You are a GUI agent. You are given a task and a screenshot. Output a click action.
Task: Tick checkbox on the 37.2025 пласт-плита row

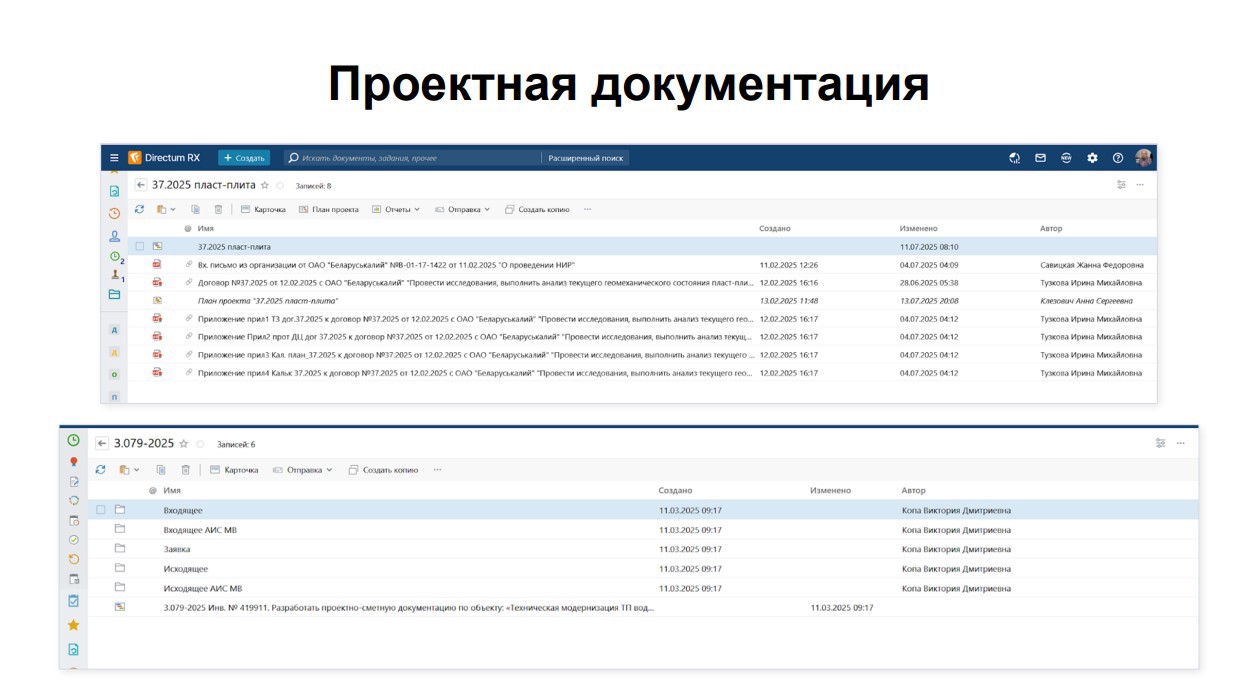140,246
